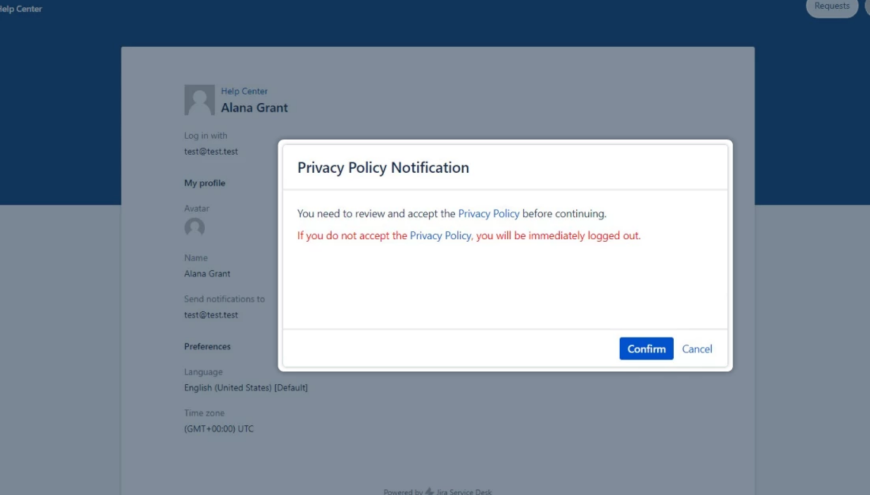Click the Alana Grant profile heading

click(254, 108)
